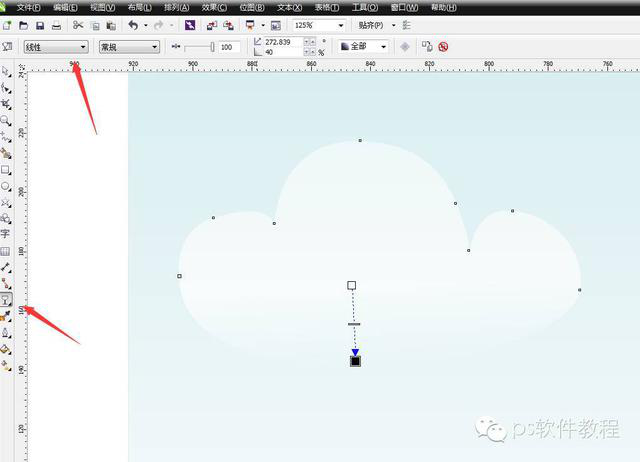Click the midpoint bar on canvas transparency arrow

(354, 324)
